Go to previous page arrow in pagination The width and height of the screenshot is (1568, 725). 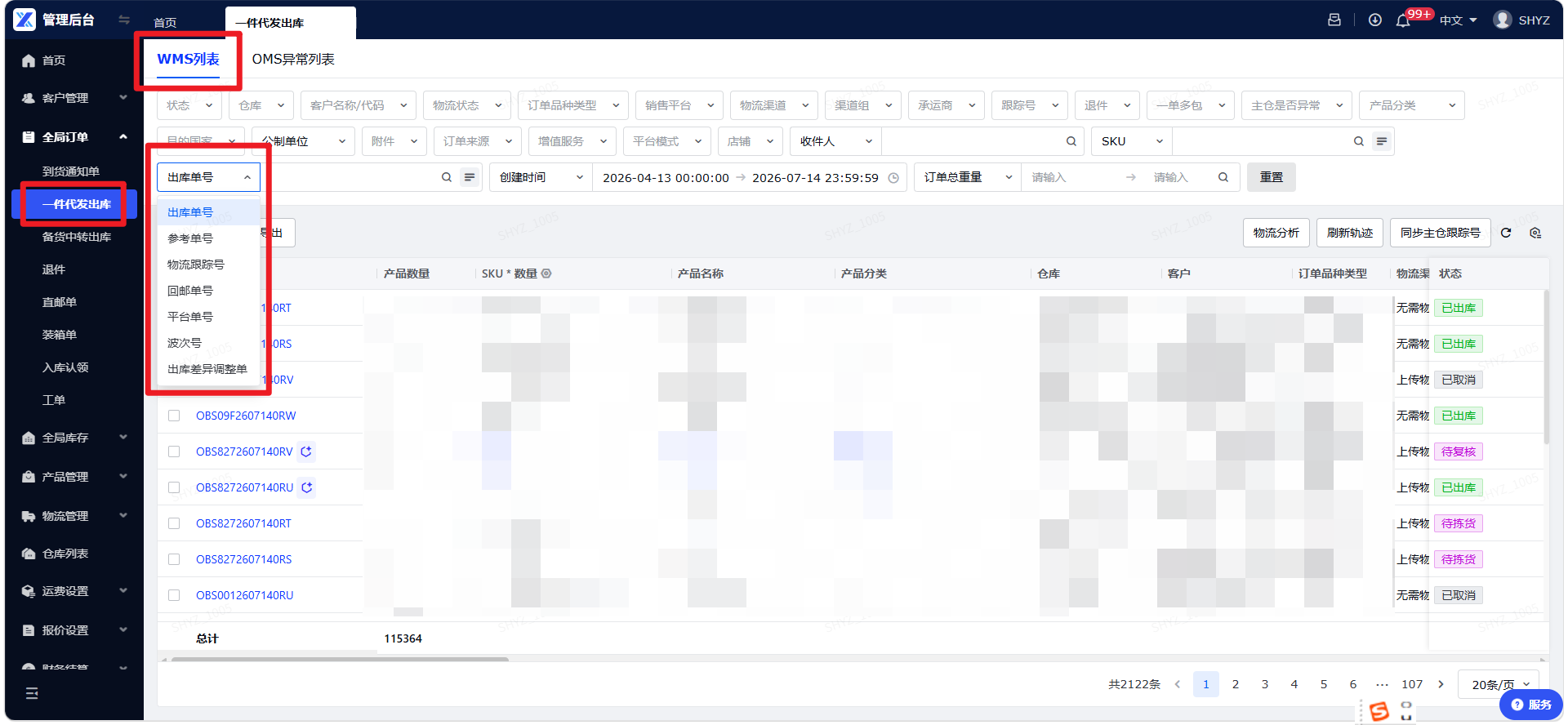click(x=1178, y=684)
